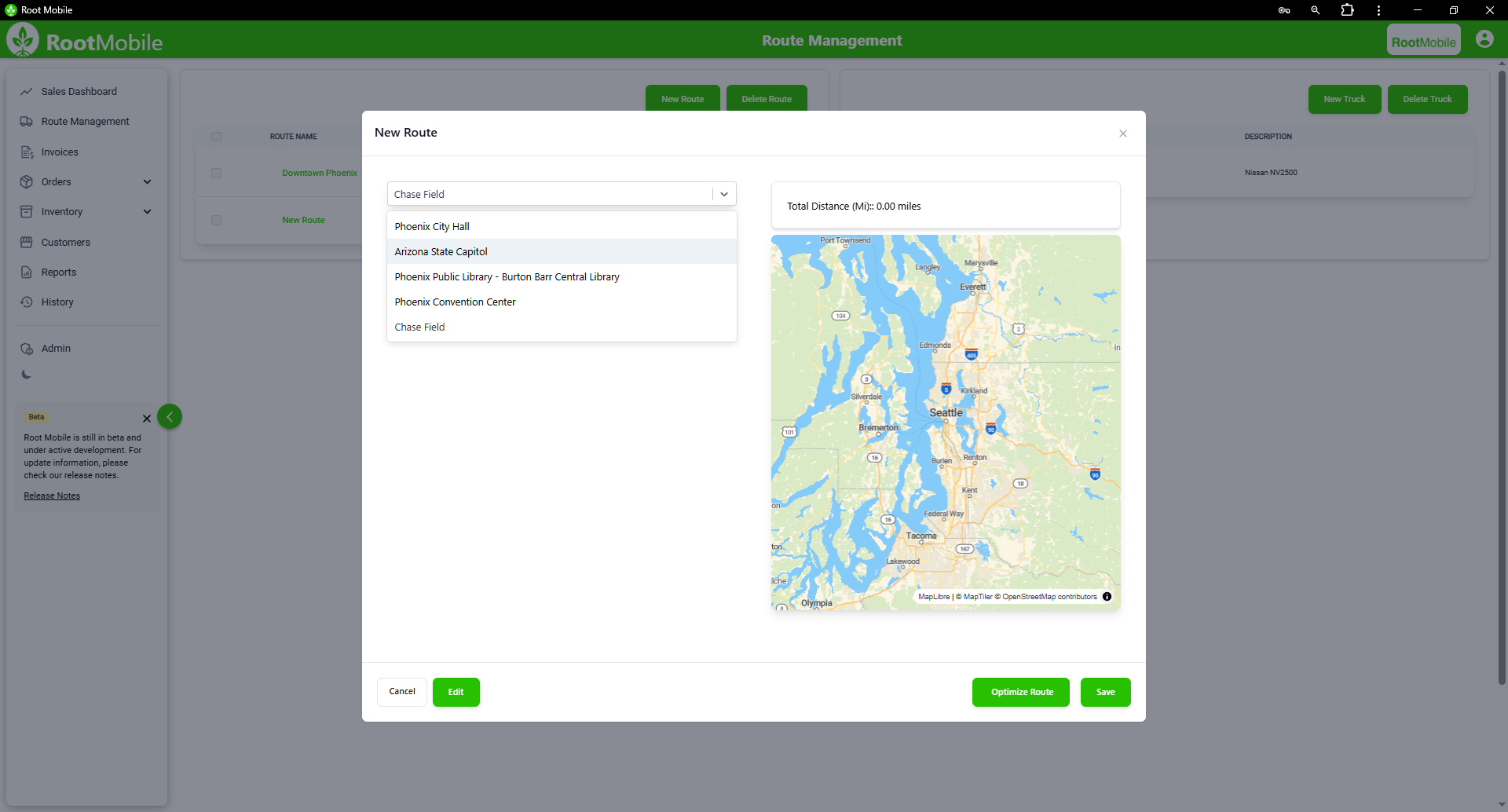Open the Sales Dashboard icon in sidebar
The width and height of the screenshot is (1508, 812).
pos(27,92)
